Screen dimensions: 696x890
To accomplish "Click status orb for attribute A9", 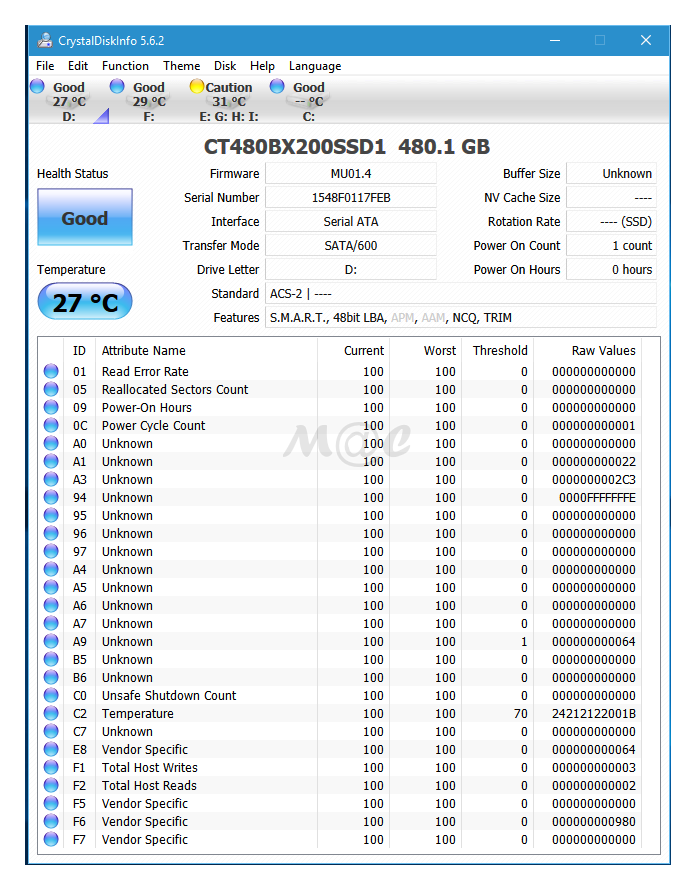I will click(51, 641).
